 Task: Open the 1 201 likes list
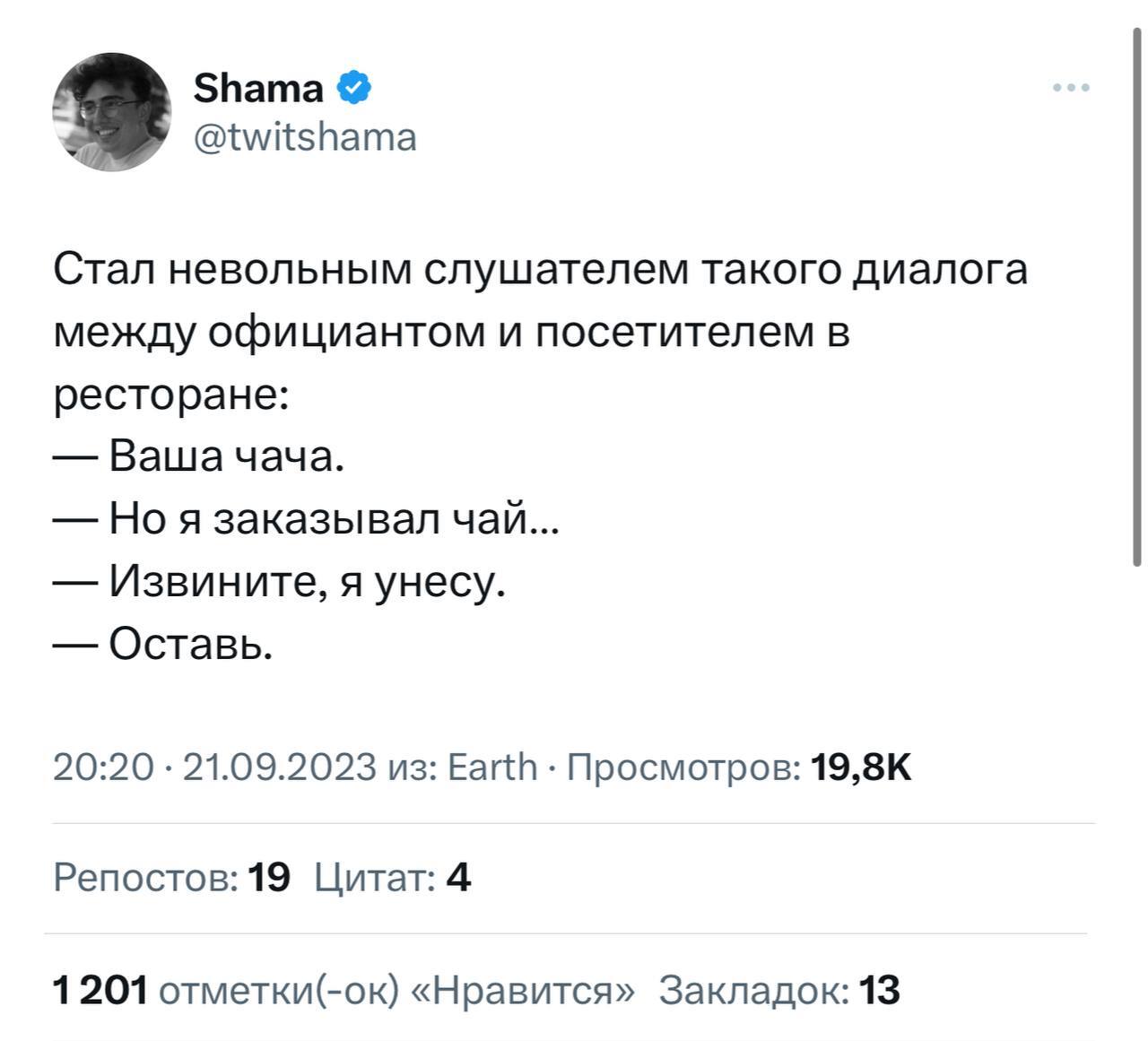pos(344,991)
